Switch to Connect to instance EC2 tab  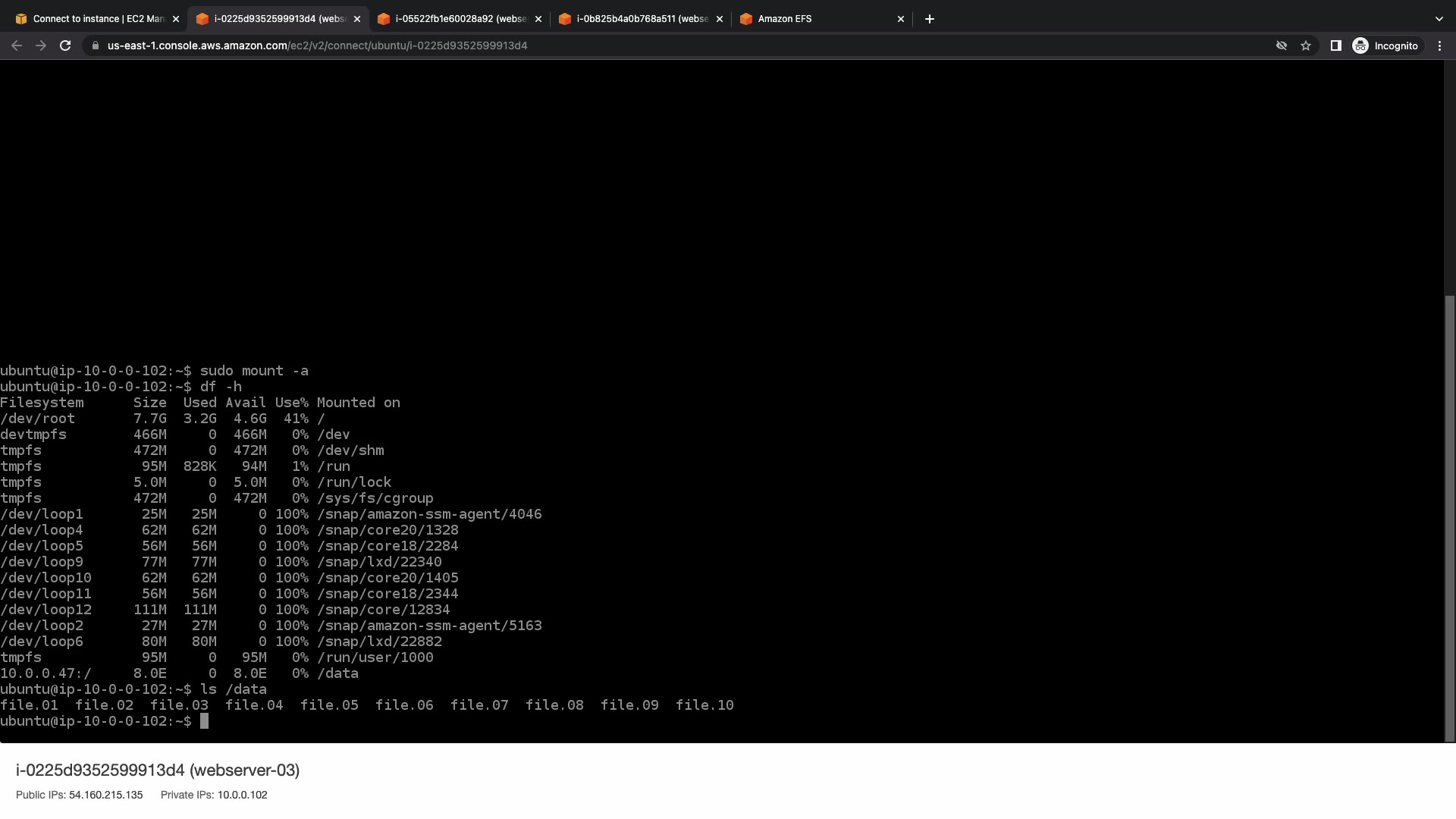pyautogui.click(x=91, y=19)
